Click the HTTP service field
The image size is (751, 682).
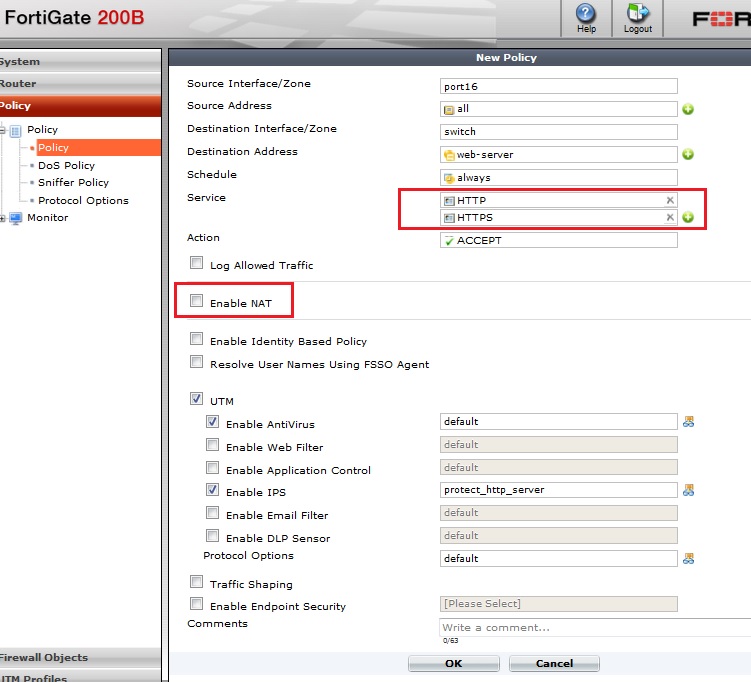pos(558,200)
